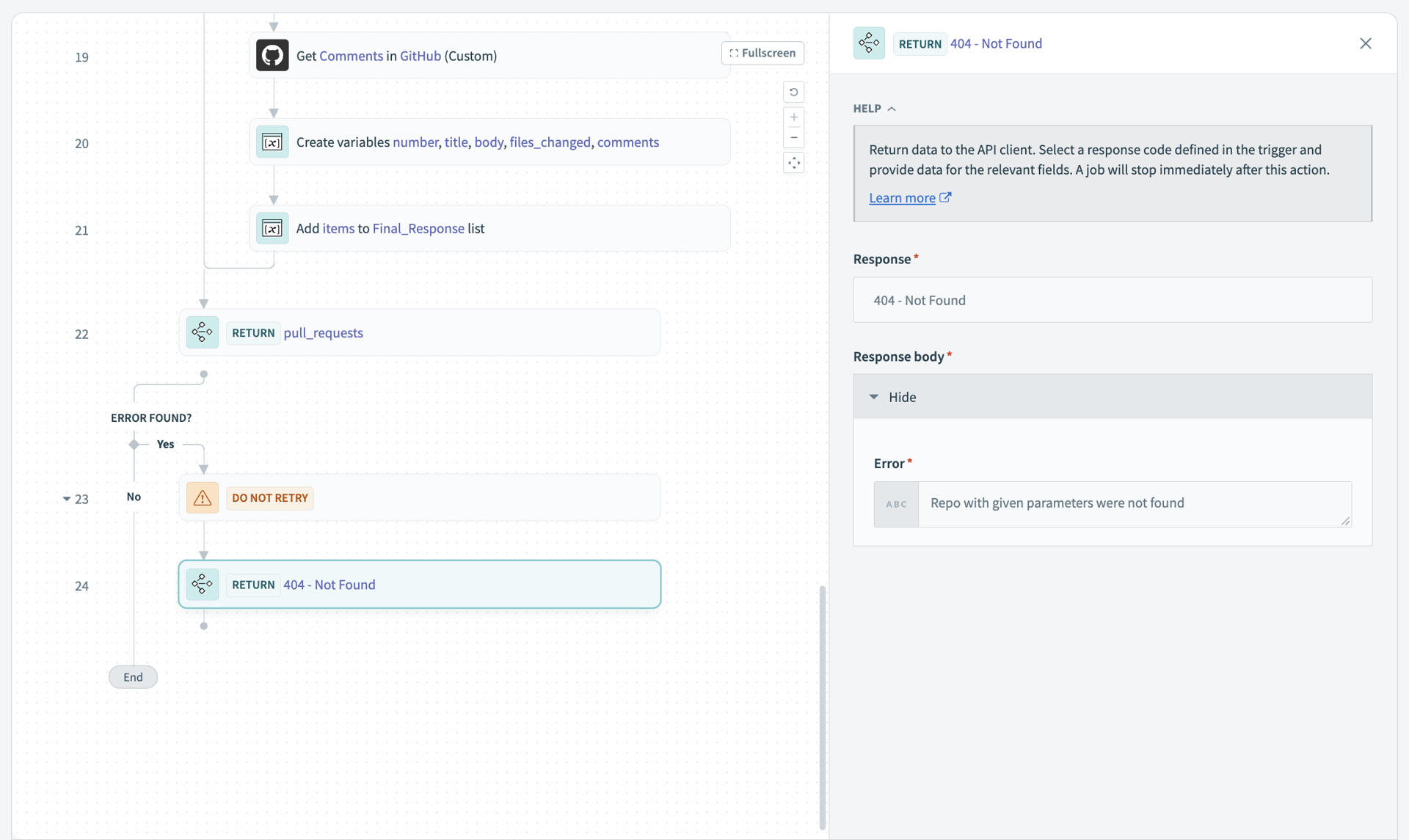Click the return icon on 404 Not Found step

202,585
